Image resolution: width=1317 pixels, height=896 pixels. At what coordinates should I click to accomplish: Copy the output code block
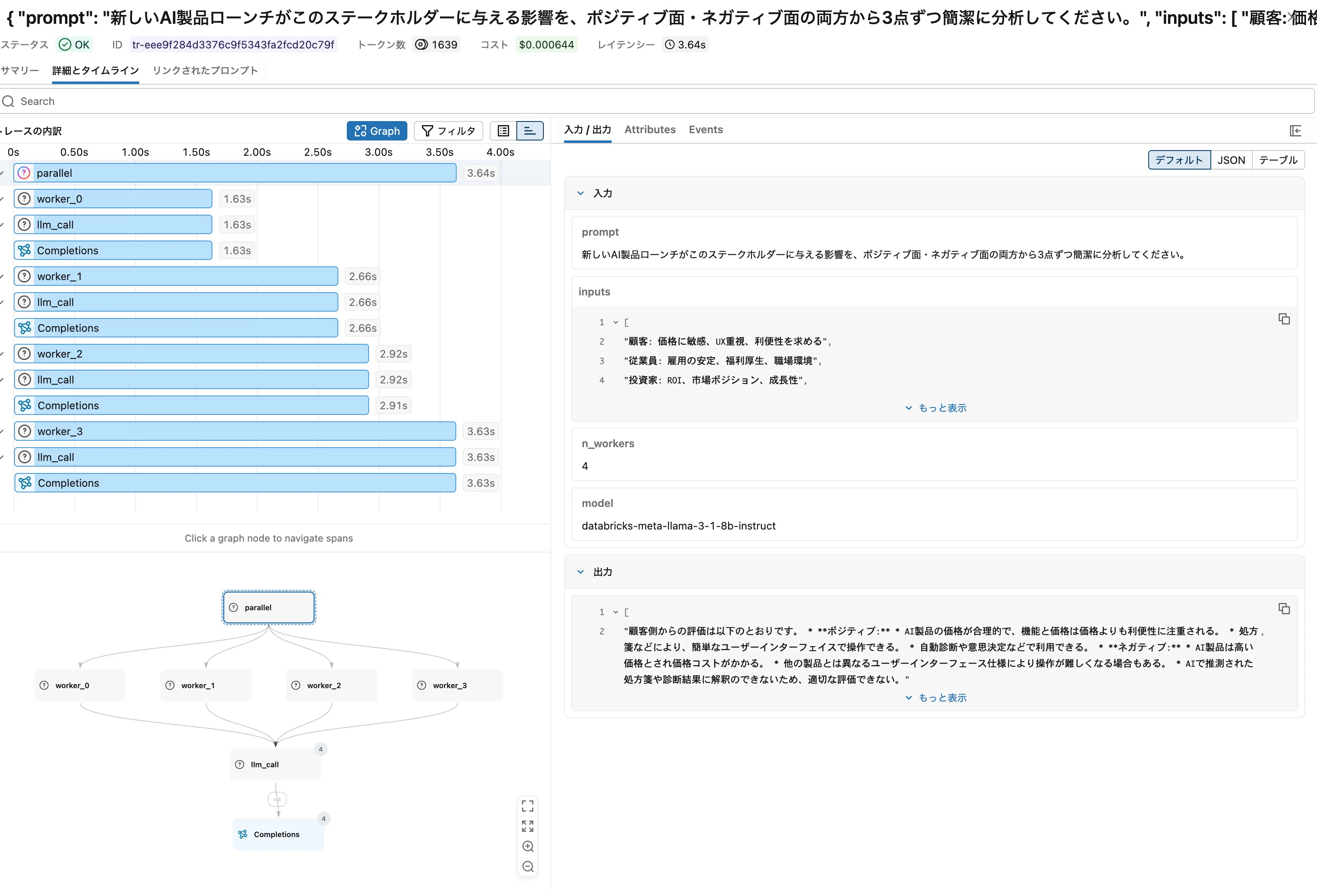point(1284,609)
